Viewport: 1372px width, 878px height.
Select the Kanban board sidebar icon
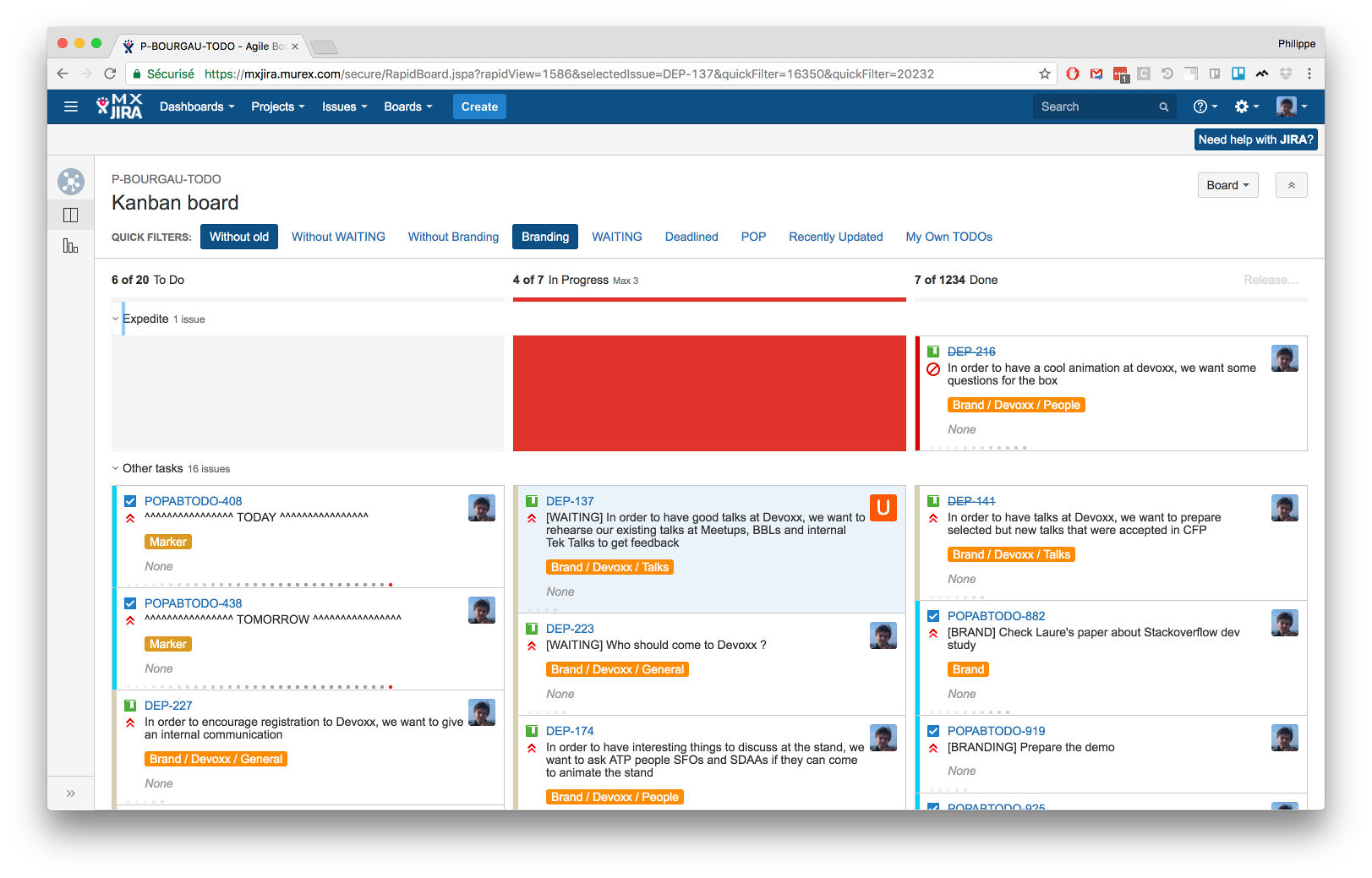pos(71,215)
